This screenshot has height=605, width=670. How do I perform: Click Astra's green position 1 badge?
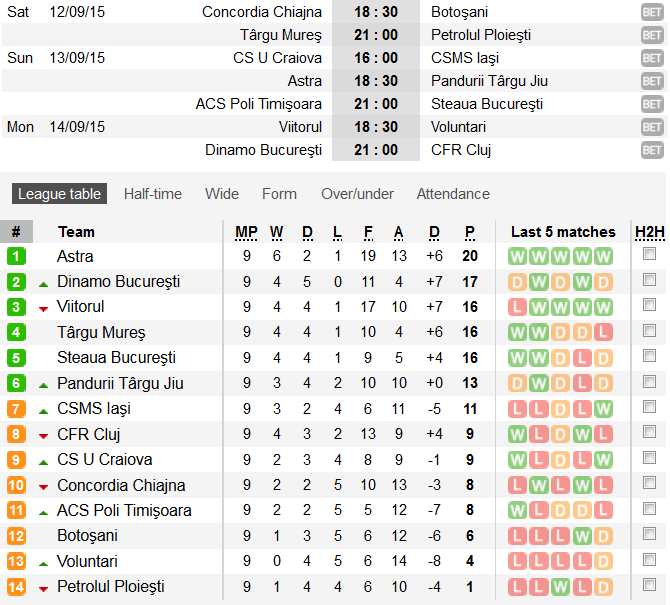[x=16, y=256]
